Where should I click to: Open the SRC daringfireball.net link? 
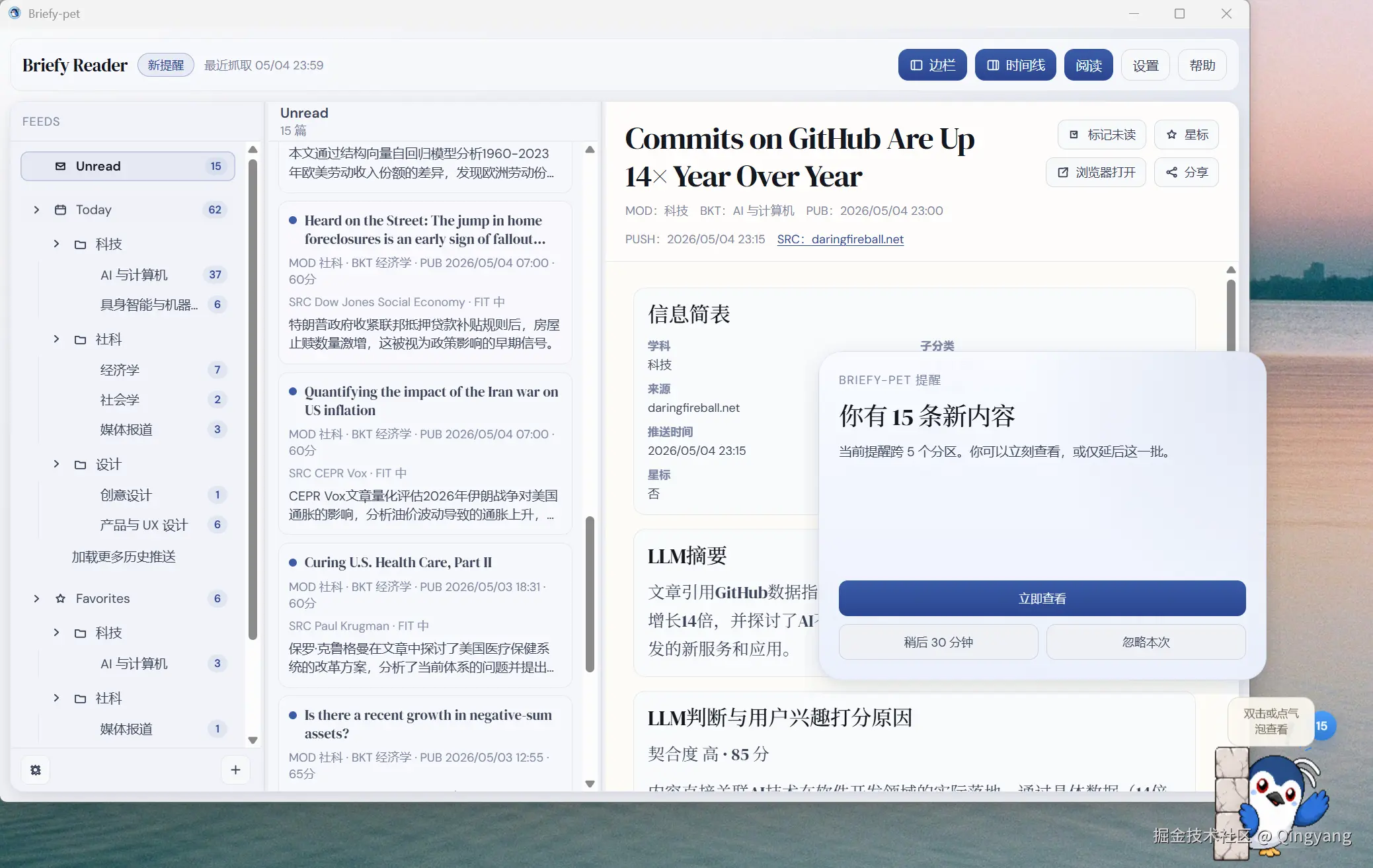(x=840, y=239)
